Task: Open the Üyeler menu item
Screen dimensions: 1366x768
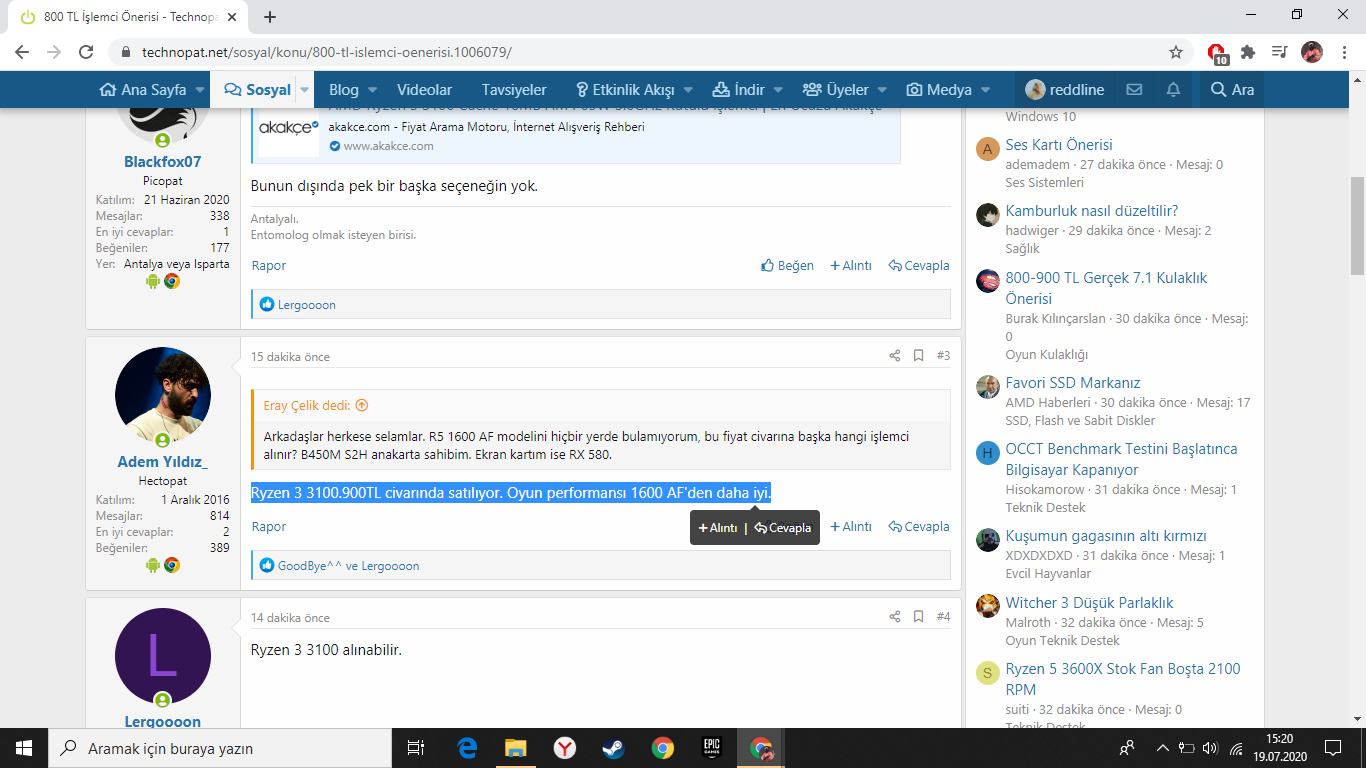Action: 836,90
